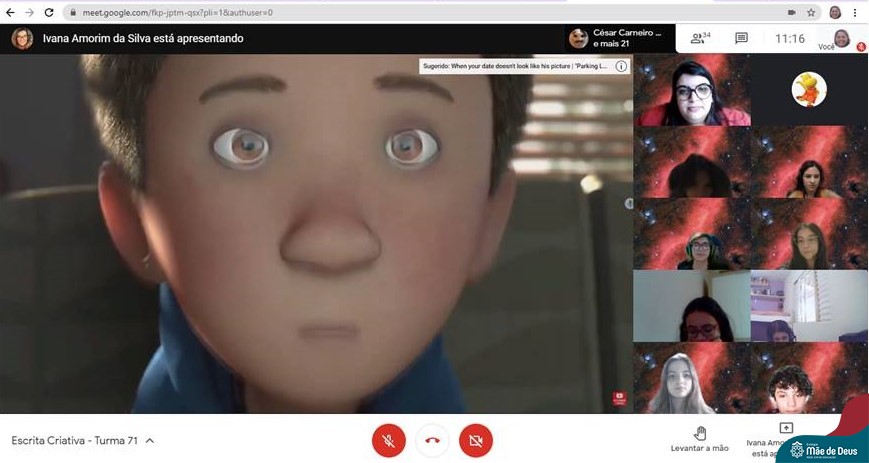Select participant tile with yellow cartoon avatar
Viewport: 869px width, 463px height.
point(809,90)
